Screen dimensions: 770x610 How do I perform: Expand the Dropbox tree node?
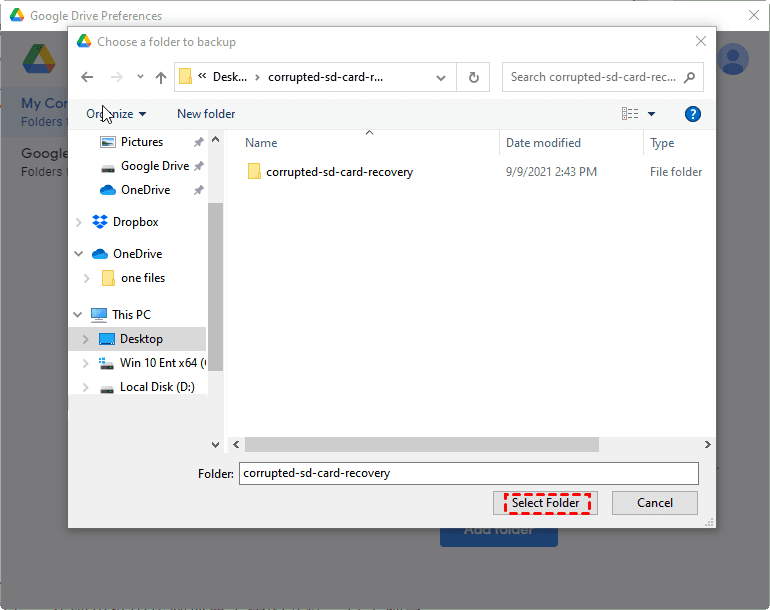[79, 222]
